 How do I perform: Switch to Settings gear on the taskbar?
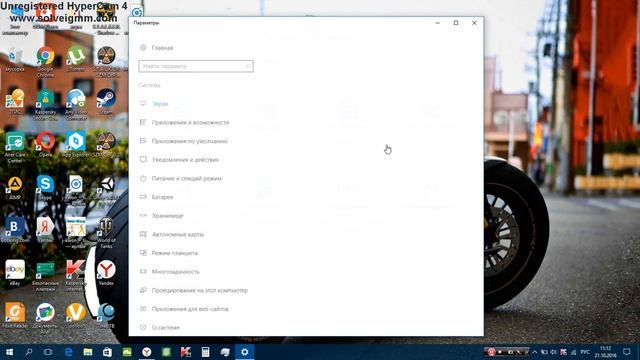(244, 352)
